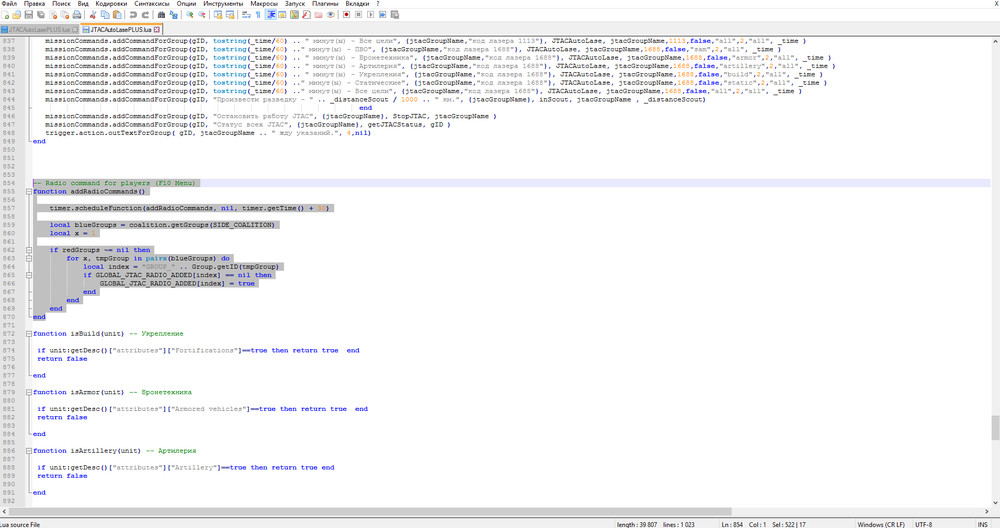The width and height of the screenshot is (1000, 528).
Task: Click the Paste toolbar icon
Action: (x=117, y=14)
